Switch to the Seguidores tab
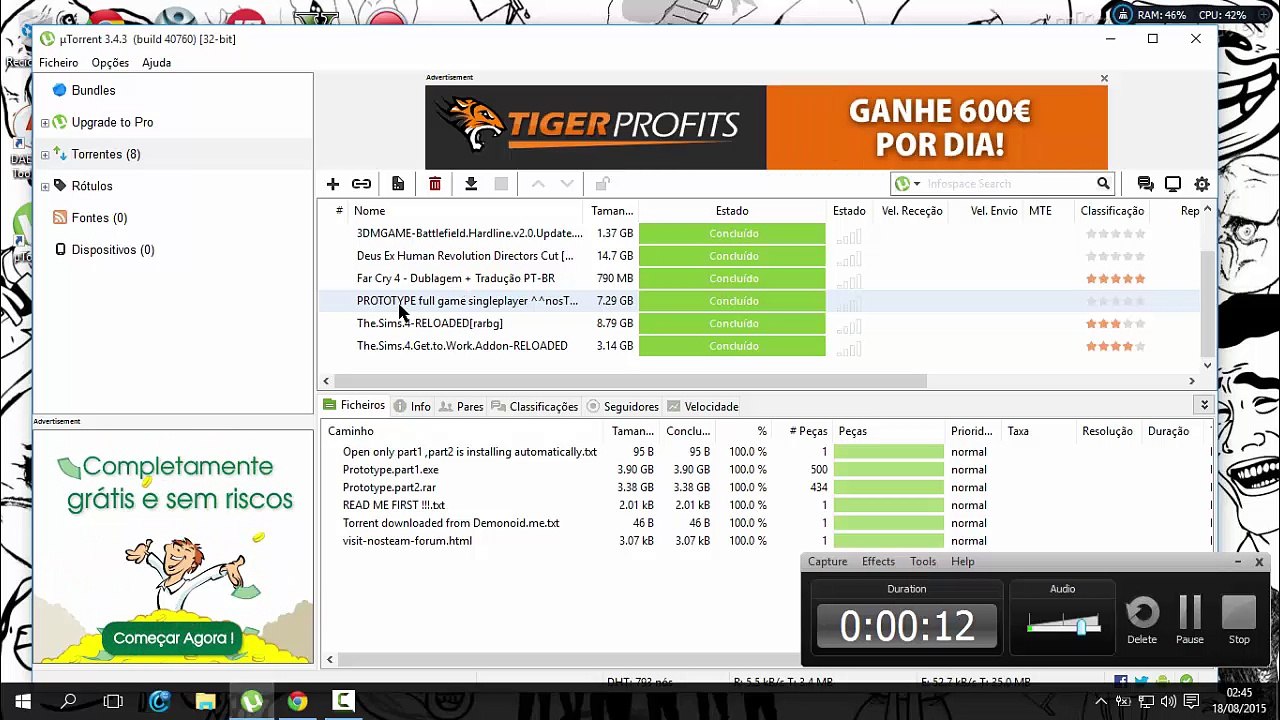The height and width of the screenshot is (720, 1280). coord(622,406)
